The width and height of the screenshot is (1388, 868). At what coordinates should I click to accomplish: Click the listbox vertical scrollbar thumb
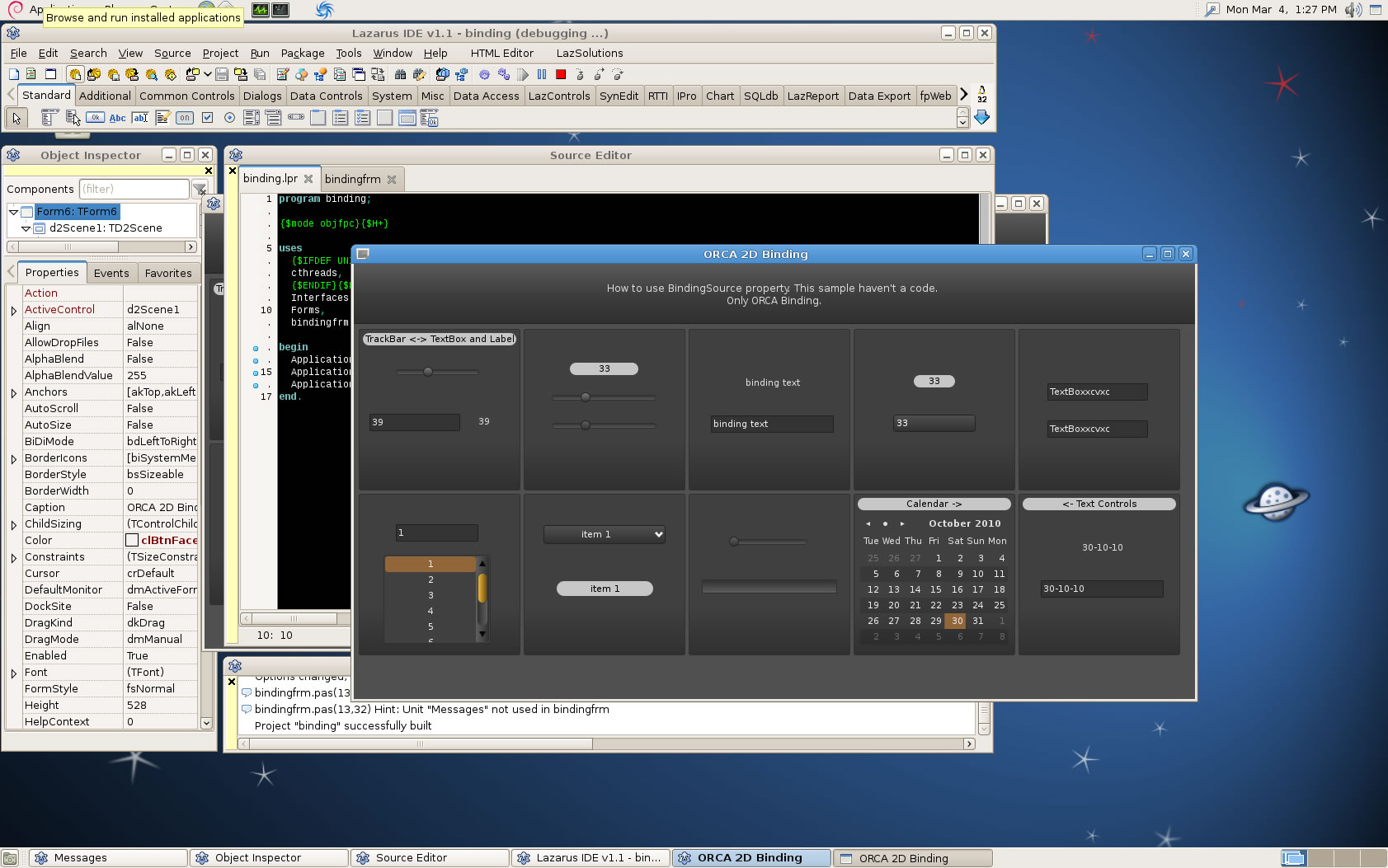(482, 589)
